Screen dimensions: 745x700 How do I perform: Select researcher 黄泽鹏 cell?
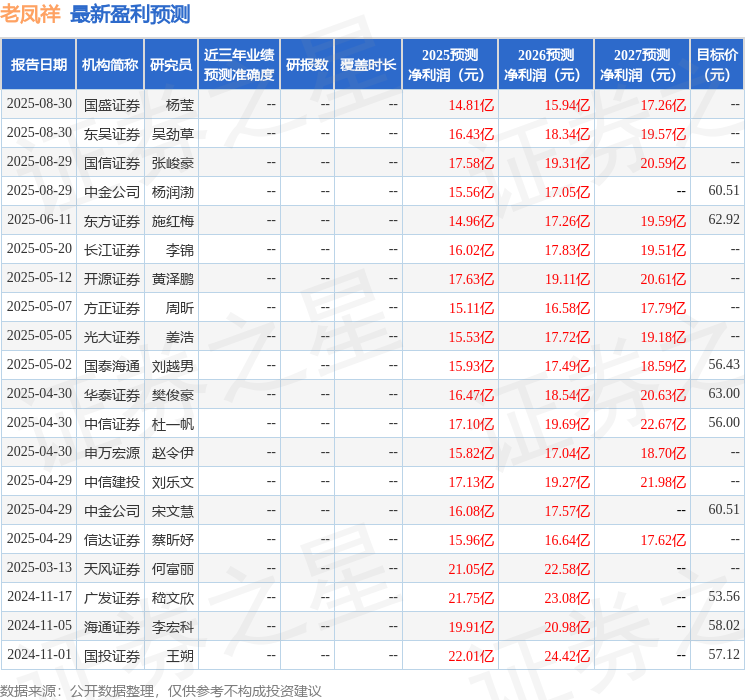[172, 279]
